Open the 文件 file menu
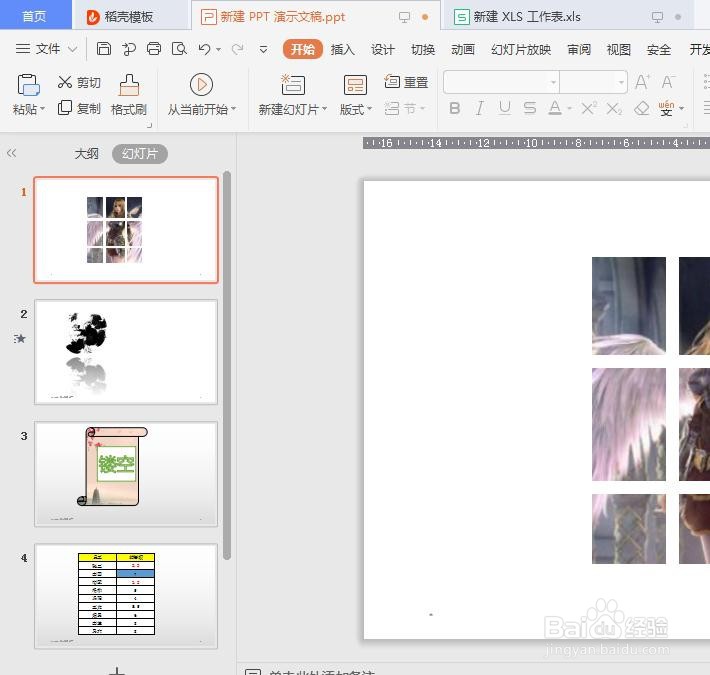Screen dimensions: 710x675 point(46,48)
